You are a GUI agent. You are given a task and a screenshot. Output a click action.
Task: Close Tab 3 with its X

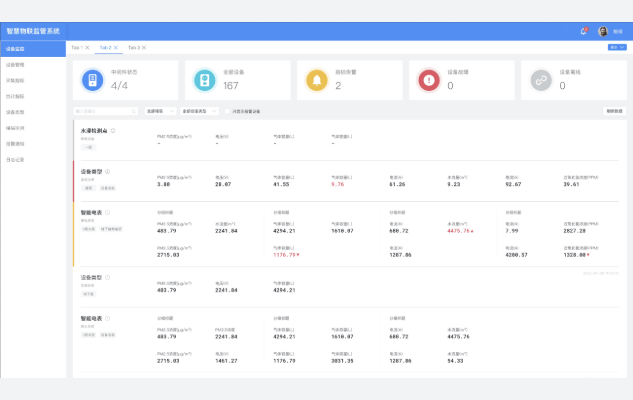pyautogui.click(x=143, y=47)
